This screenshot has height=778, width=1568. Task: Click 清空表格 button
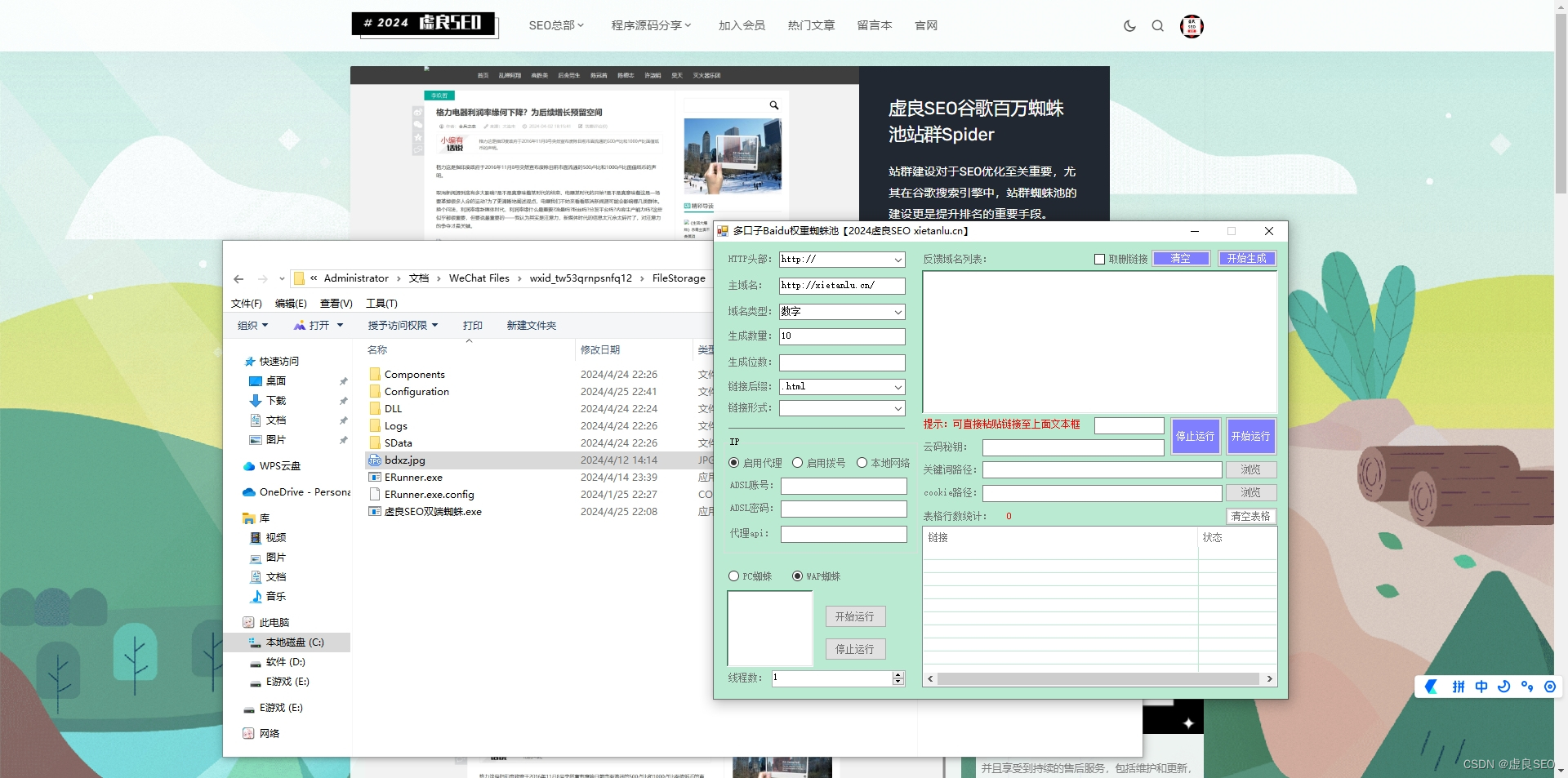point(1251,517)
